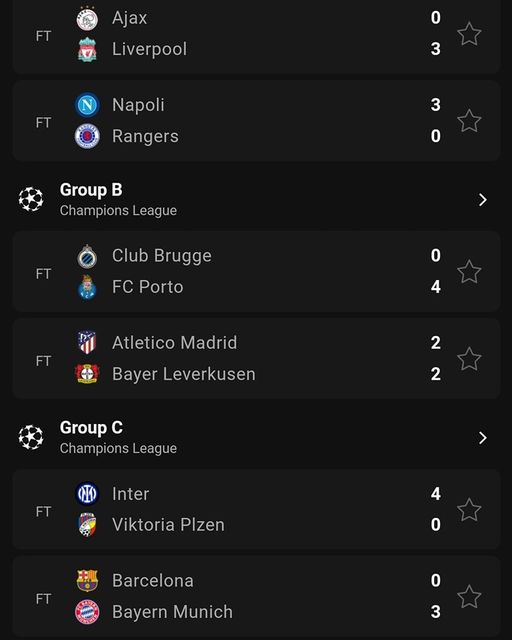
Task: Tap the Napoli club logo
Action: coord(87,105)
